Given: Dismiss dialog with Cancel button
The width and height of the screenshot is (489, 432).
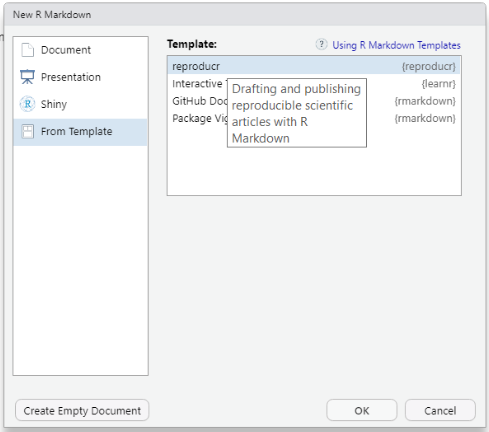Looking at the screenshot, I should click(x=440, y=410).
